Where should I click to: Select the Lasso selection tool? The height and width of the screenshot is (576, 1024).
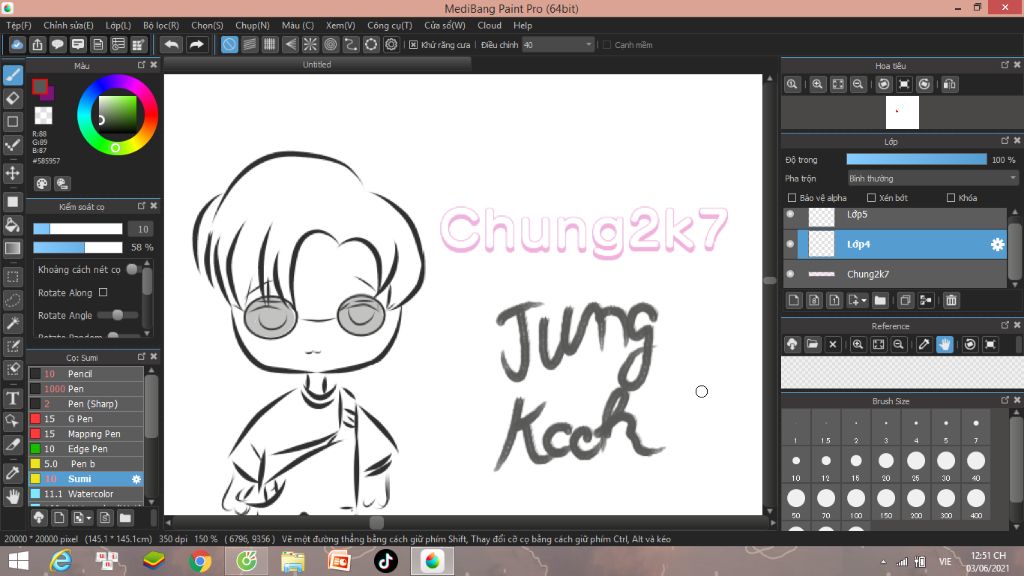click(x=13, y=300)
